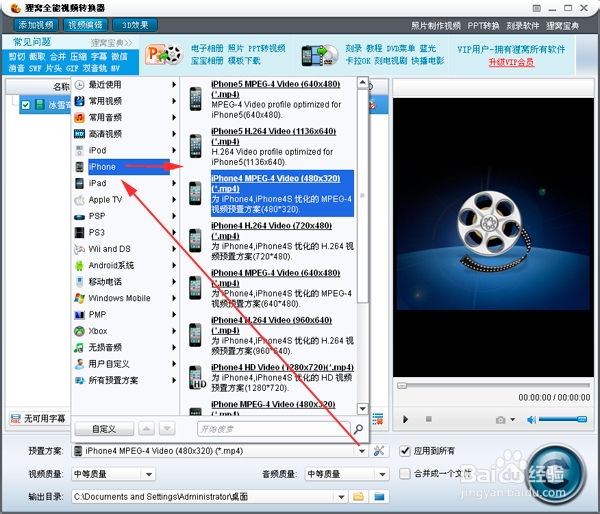Click the iPhone4 HD Video phone thumbnail
Screen dimensions: 600x514
point(196,378)
